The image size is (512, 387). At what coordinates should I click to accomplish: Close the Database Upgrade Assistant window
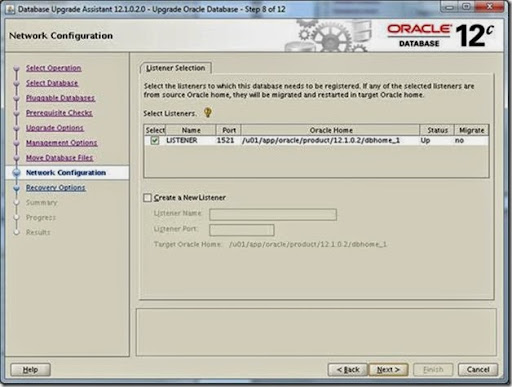(x=490, y=7)
